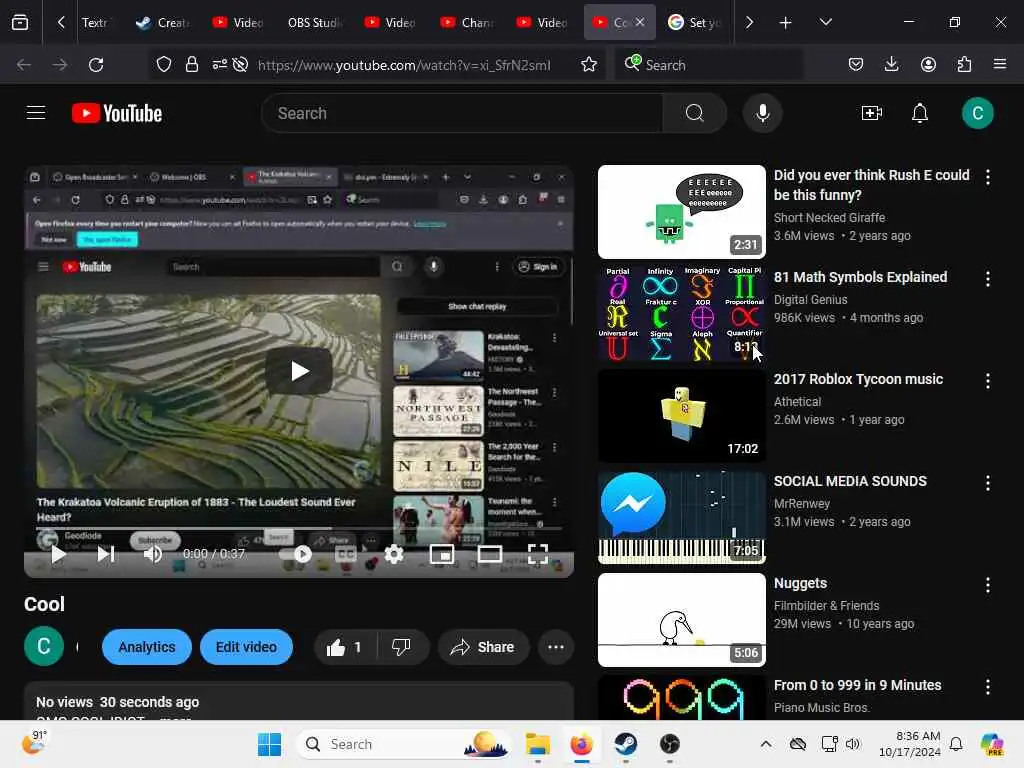Image resolution: width=1024 pixels, height=768 pixels.
Task: Open the Create video icon
Action: 872,113
